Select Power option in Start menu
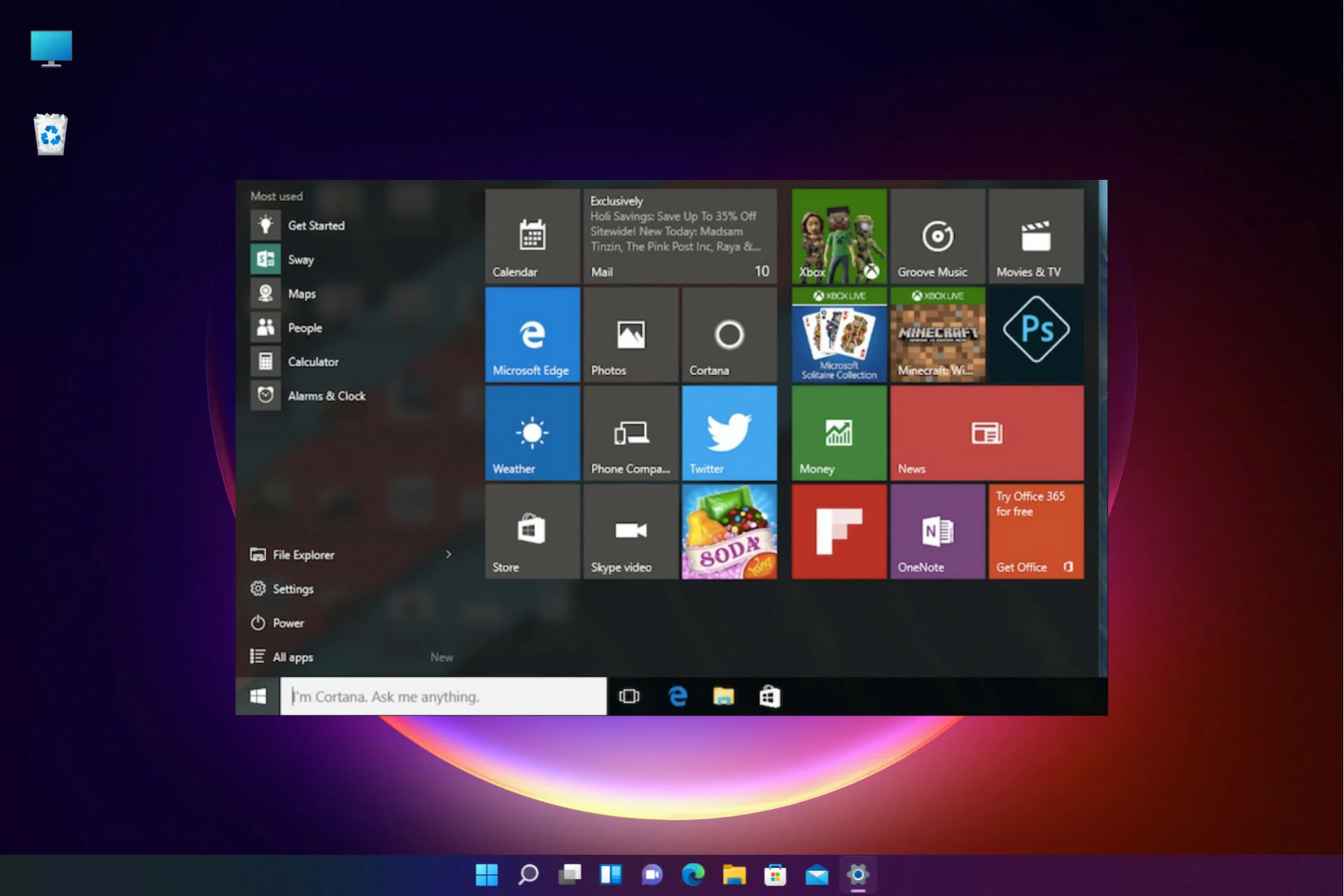The width and height of the screenshot is (1344, 896). (x=289, y=622)
